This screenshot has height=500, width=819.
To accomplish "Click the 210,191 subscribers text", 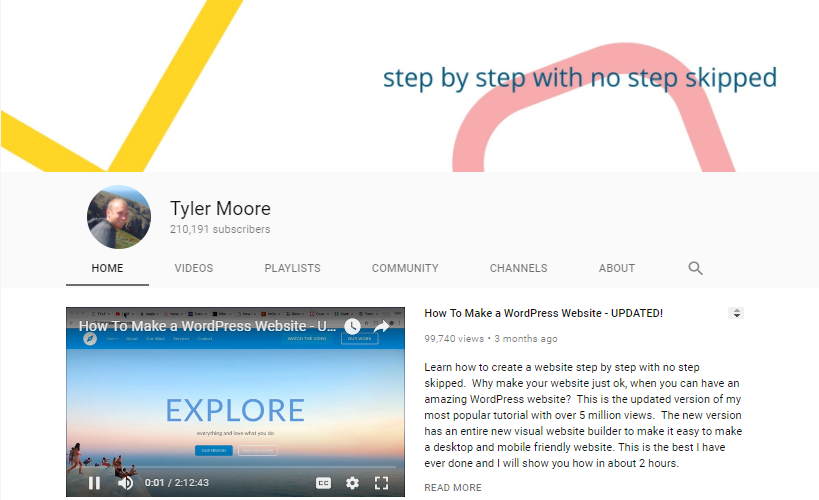I will coord(220,229).
